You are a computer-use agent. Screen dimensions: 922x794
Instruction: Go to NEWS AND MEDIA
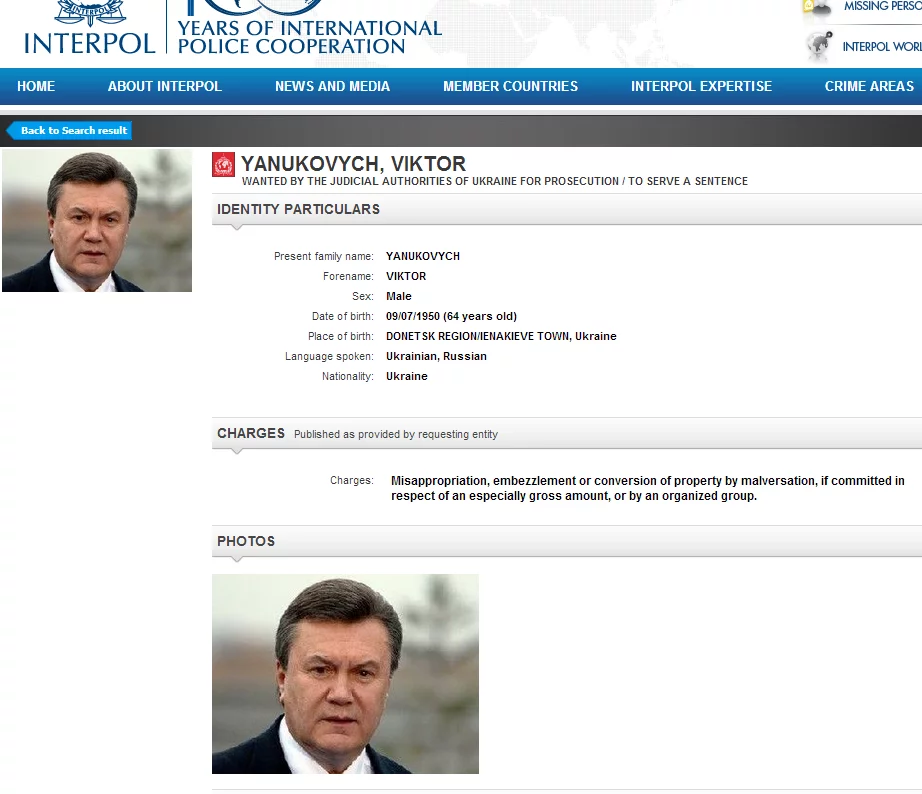tap(332, 86)
